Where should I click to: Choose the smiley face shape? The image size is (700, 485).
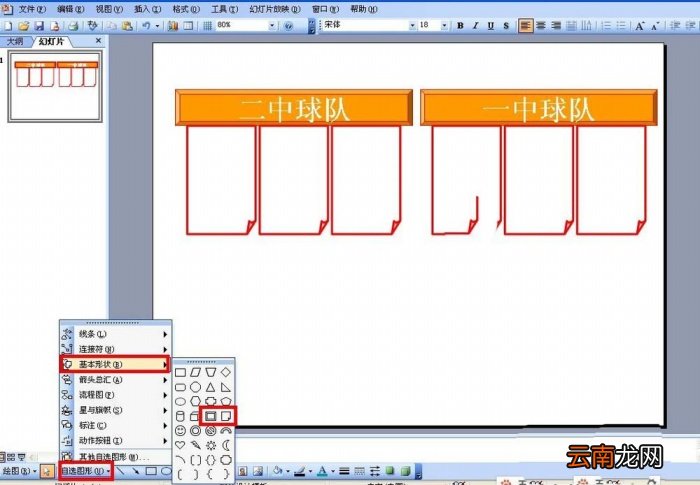[x=180, y=431]
